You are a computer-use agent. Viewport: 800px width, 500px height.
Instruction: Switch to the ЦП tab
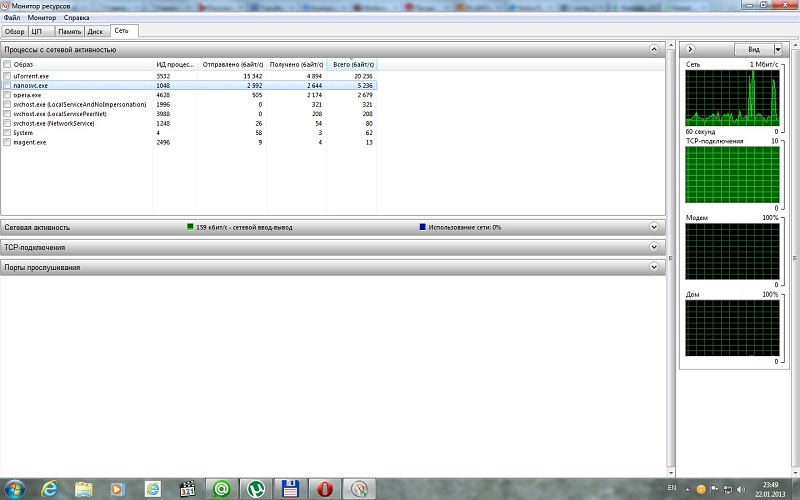click(38, 31)
